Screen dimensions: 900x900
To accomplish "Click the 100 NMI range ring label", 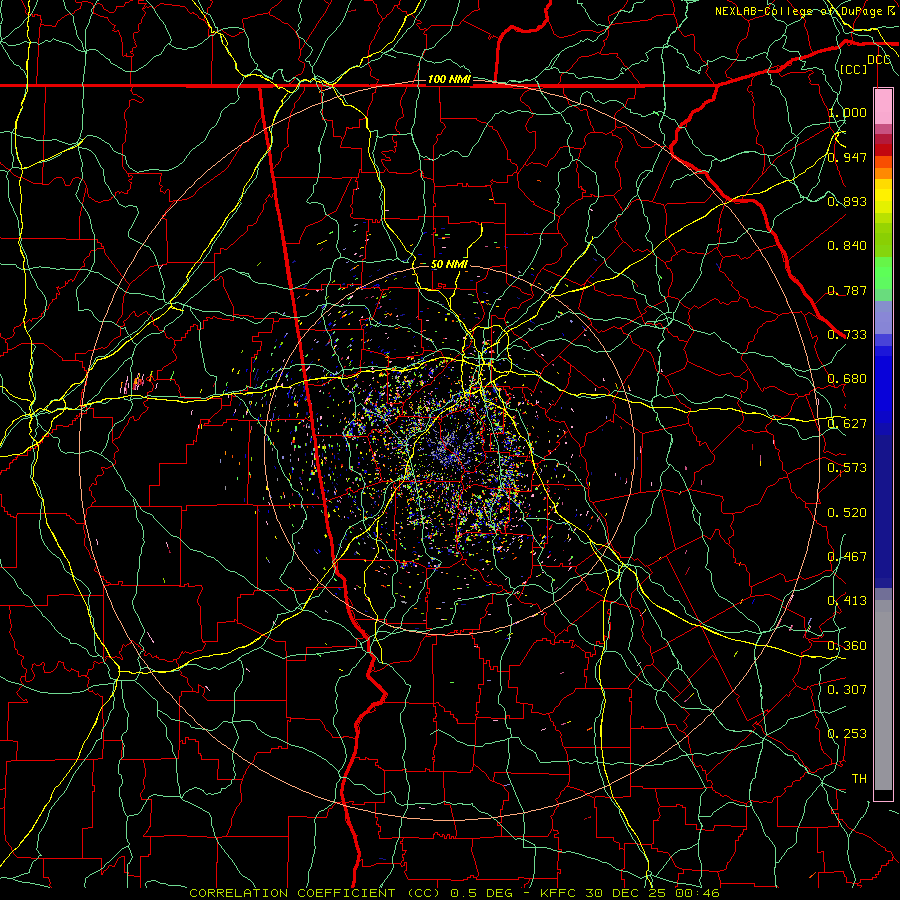I will point(449,79).
